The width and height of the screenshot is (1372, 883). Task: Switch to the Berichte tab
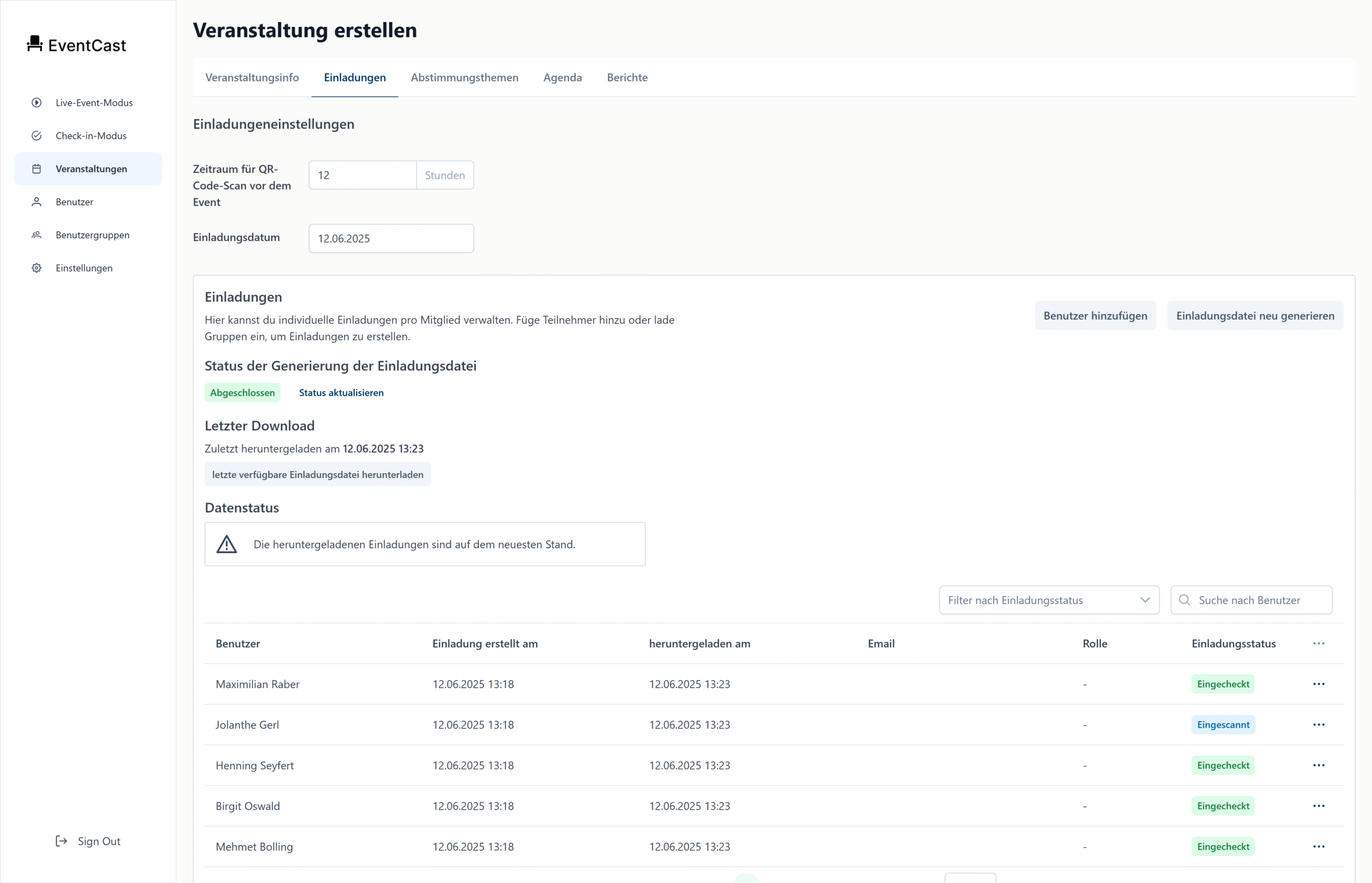(627, 77)
